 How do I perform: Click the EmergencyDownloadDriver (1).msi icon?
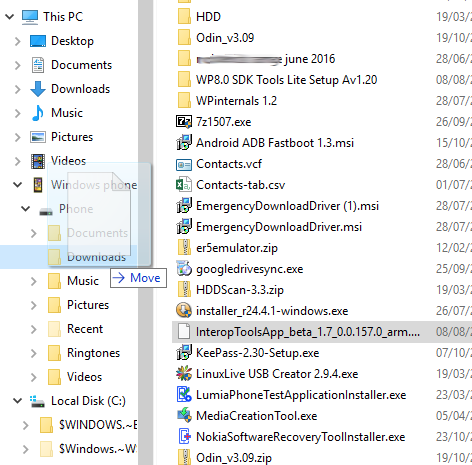pyautogui.click(x=184, y=206)
